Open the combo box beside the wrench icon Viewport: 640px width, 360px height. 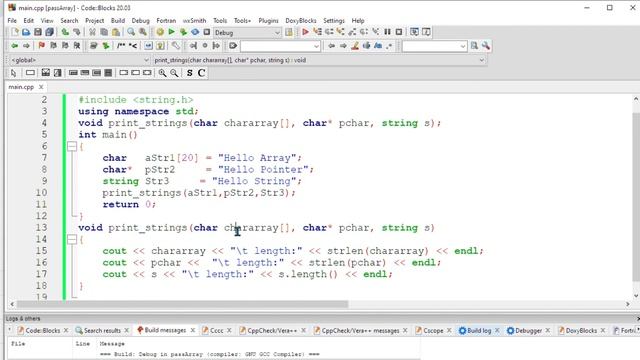[434, 46]
